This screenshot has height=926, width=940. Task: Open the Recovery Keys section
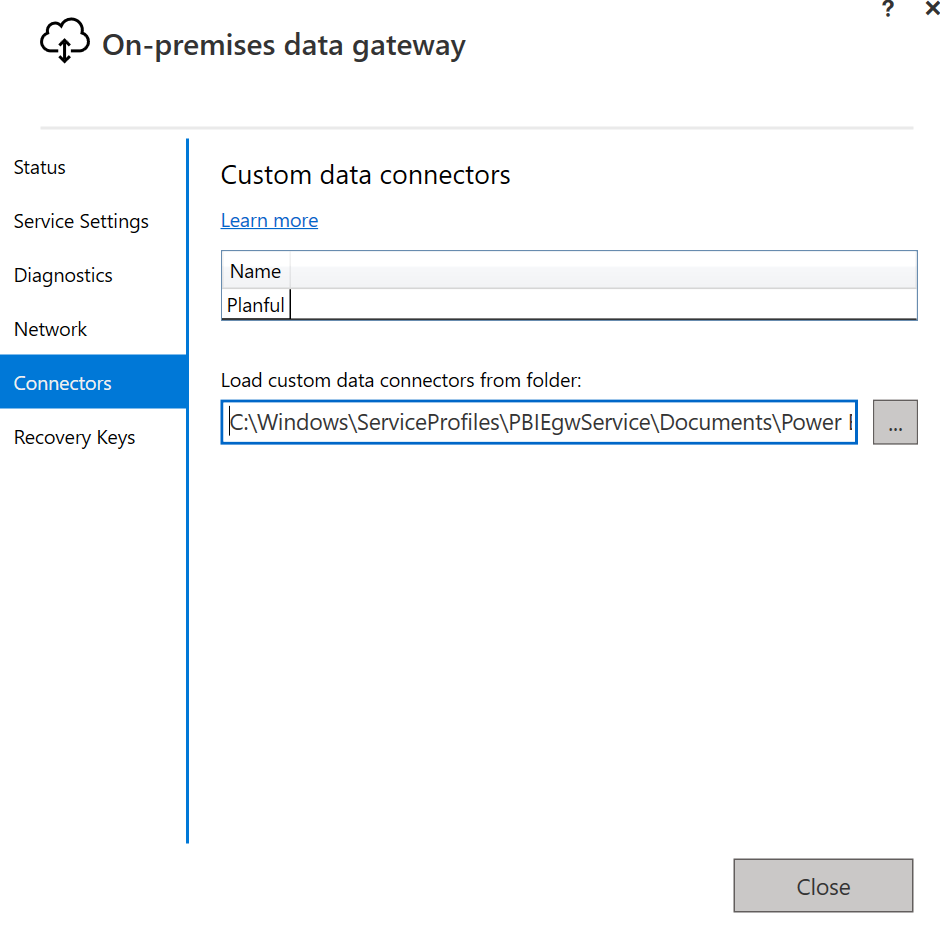click(x=74, y=438)
